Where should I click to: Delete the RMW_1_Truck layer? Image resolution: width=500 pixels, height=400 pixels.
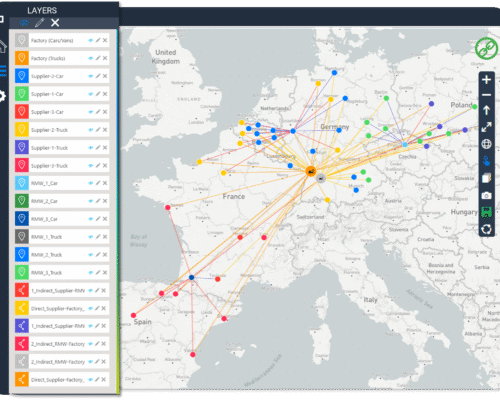105,237
